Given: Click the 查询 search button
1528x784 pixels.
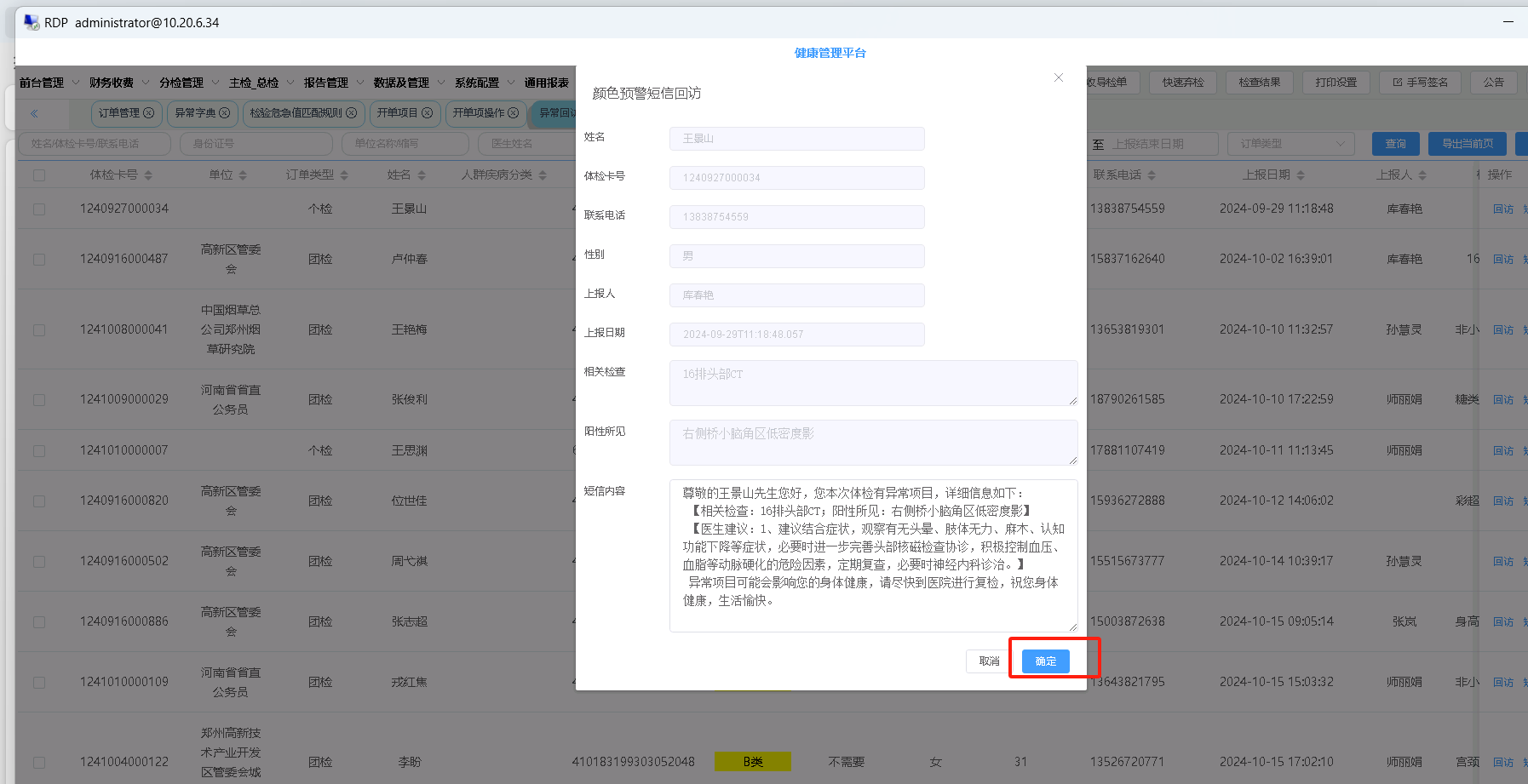Looking at the screenshot, I should tap(1396, 144).
